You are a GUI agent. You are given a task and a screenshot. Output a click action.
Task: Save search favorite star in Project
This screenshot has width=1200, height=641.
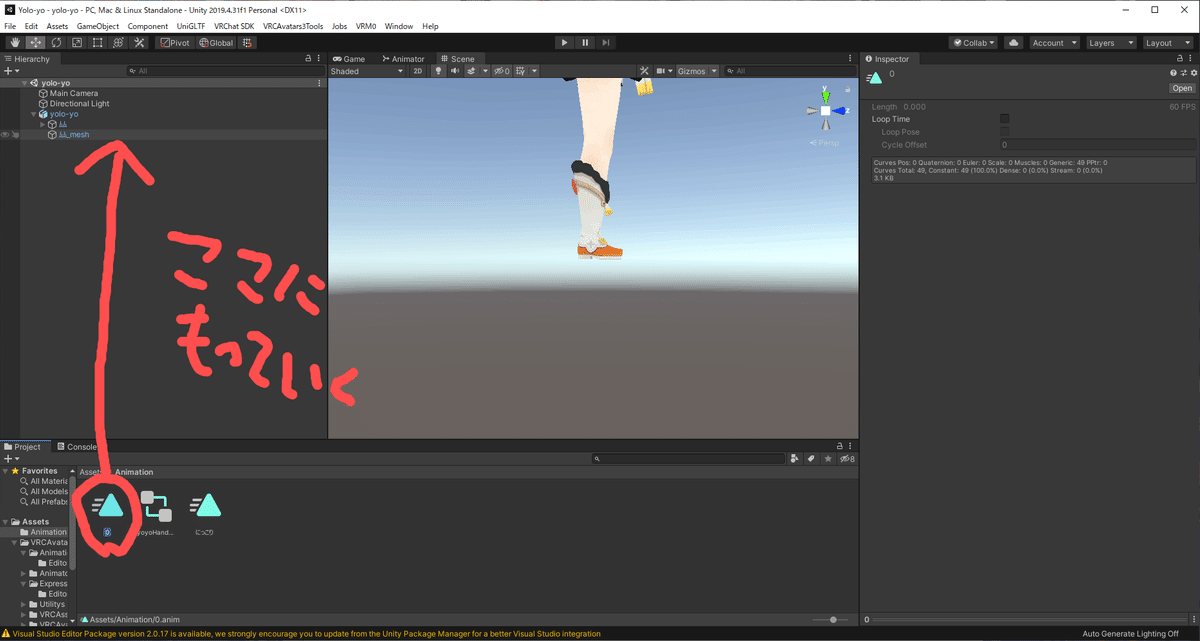click(x=828, y=459)
